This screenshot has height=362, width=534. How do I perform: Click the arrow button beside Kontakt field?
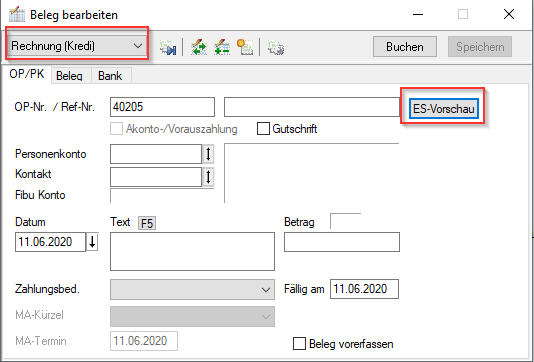208,177
